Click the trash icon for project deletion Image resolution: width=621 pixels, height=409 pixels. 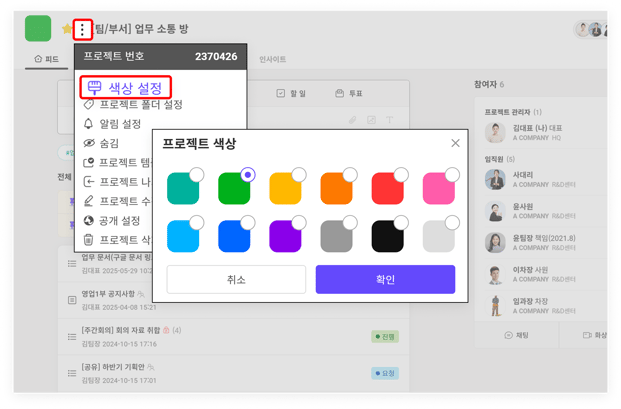[89, 239]
